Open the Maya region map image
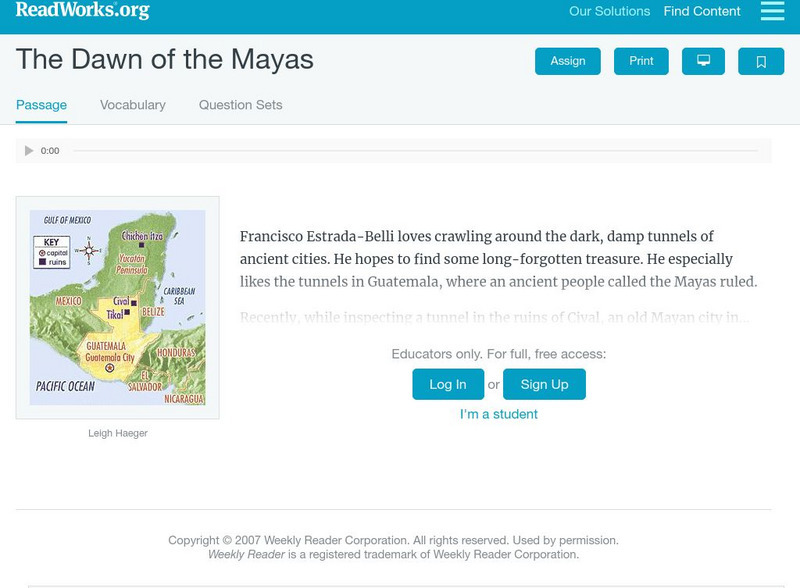 [117, 307]
